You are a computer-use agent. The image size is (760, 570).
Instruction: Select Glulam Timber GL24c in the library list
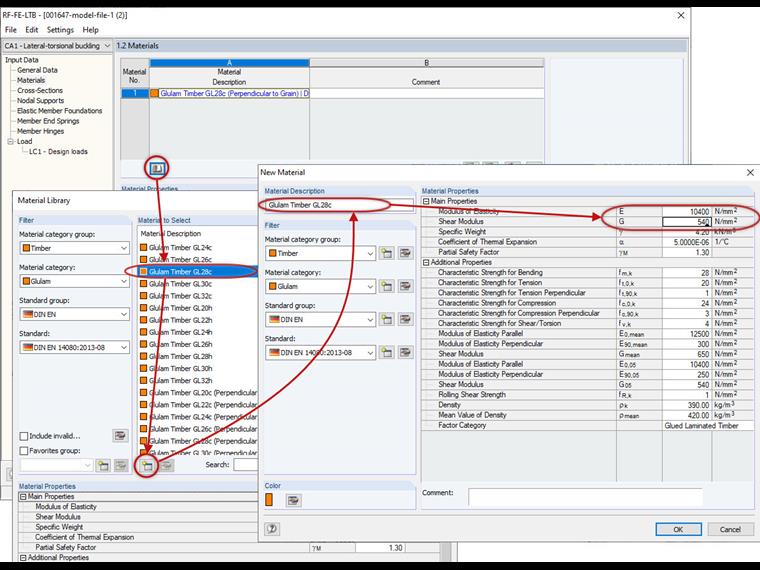(x=198, y=247)
